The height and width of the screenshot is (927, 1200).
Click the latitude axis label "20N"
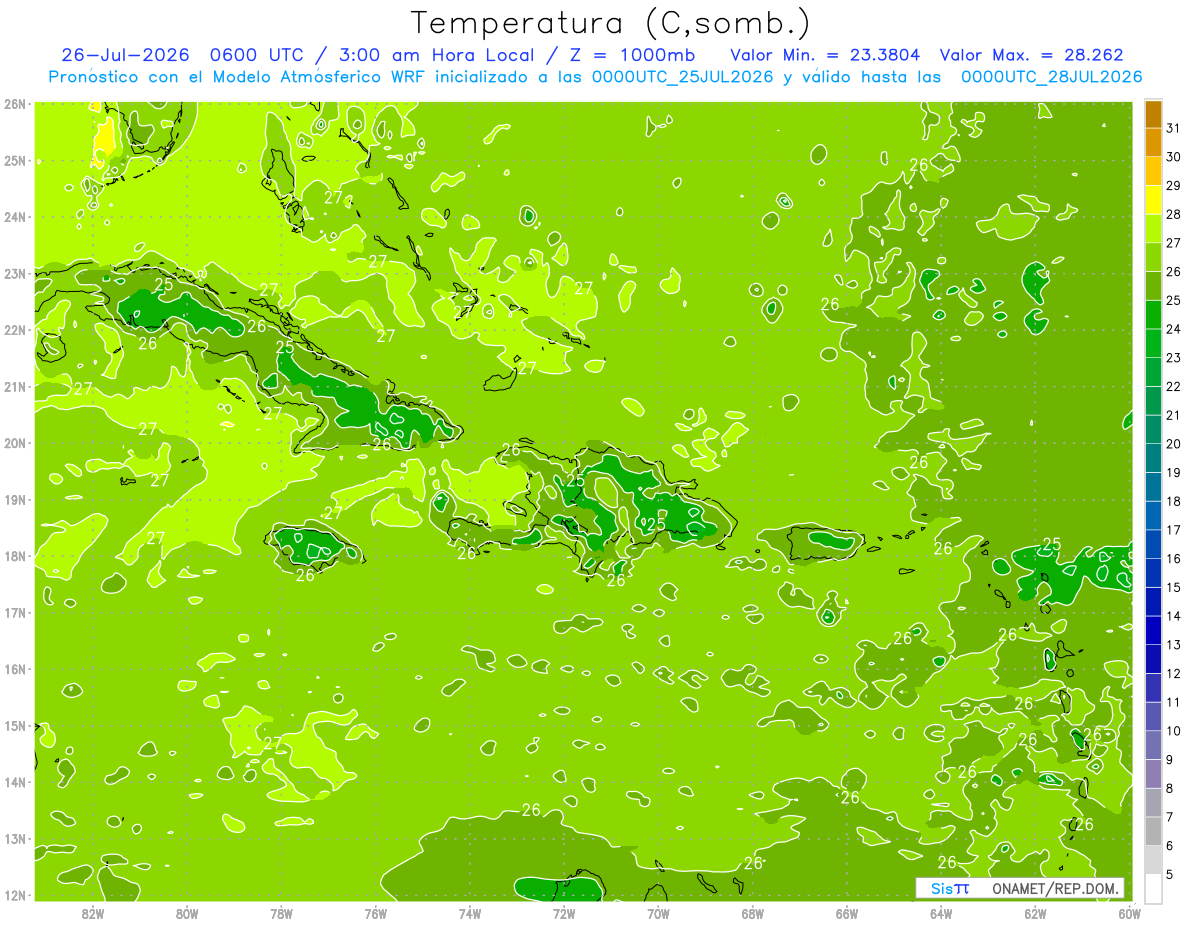point(15,443)
